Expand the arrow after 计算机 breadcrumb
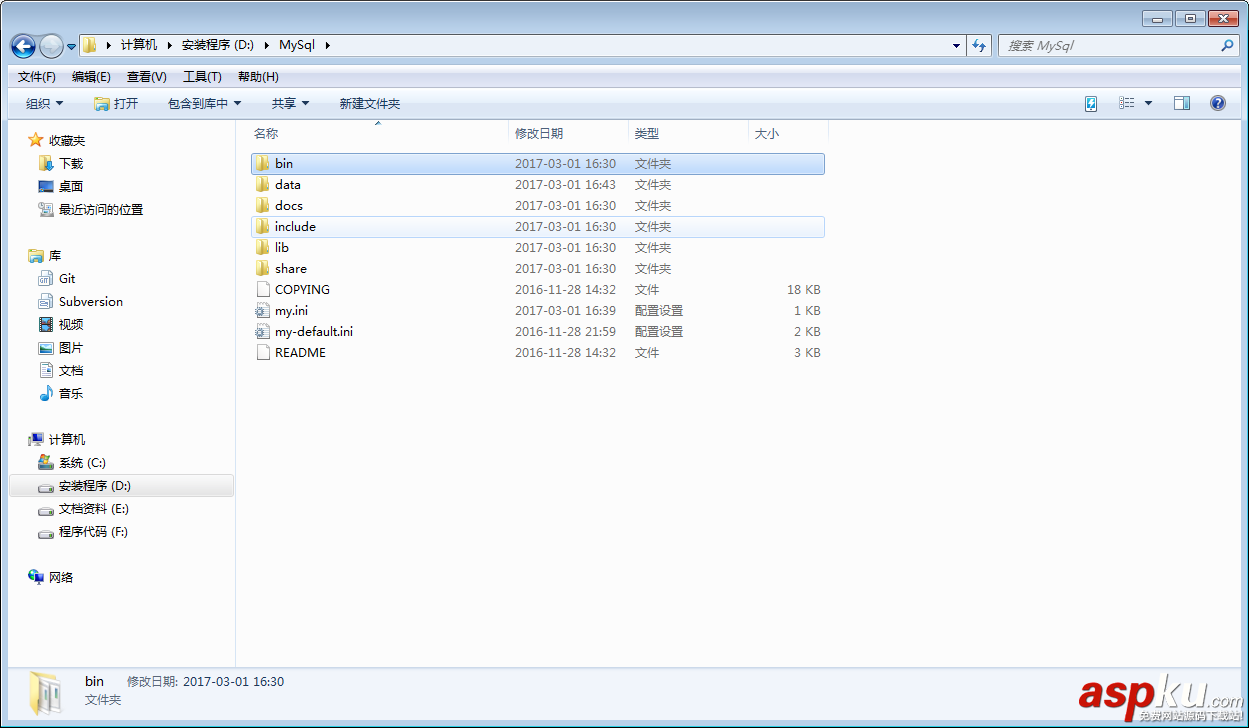The image size is (1249, 728). pyautogui.click(x=170, y=46)
